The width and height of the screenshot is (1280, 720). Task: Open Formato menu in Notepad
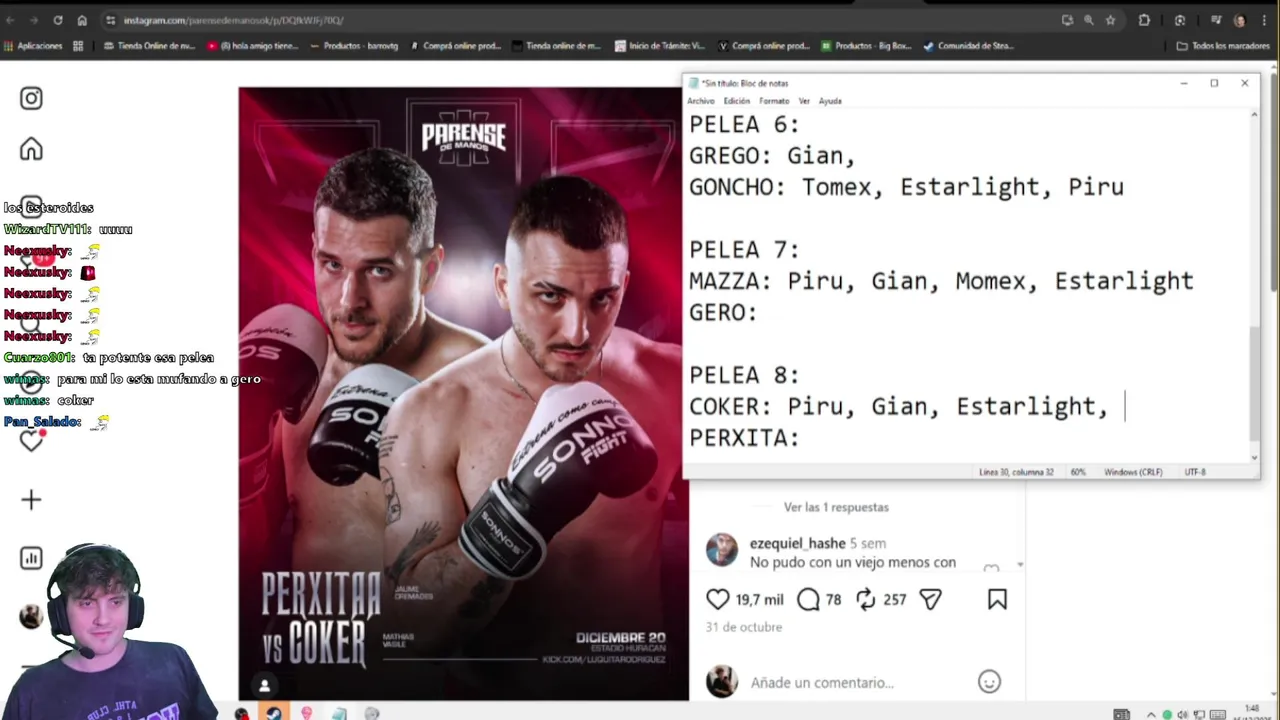click(774, 101)
